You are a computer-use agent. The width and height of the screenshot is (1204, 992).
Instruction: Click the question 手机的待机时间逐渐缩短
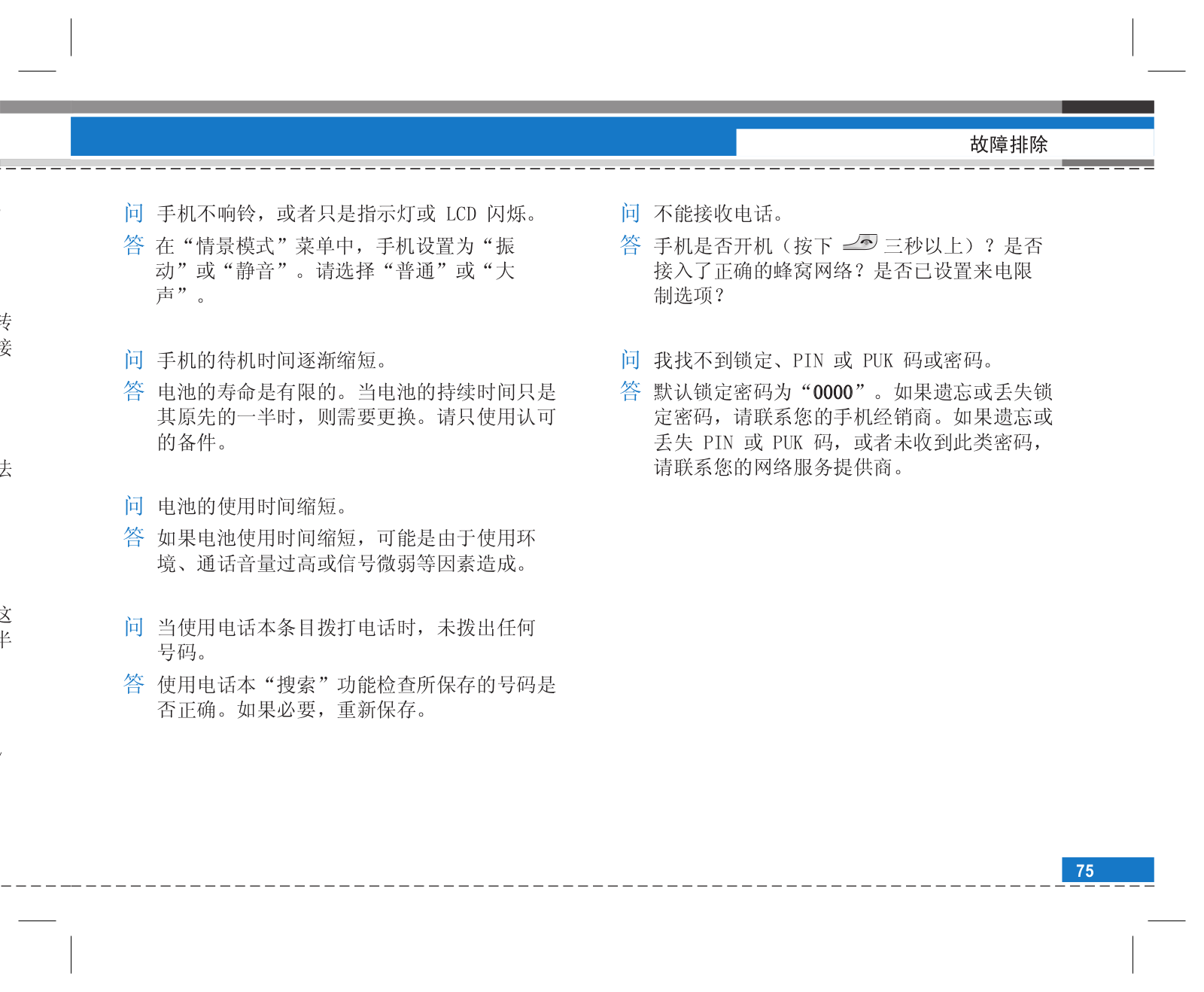pyautogui.click(x=273, y=361)
